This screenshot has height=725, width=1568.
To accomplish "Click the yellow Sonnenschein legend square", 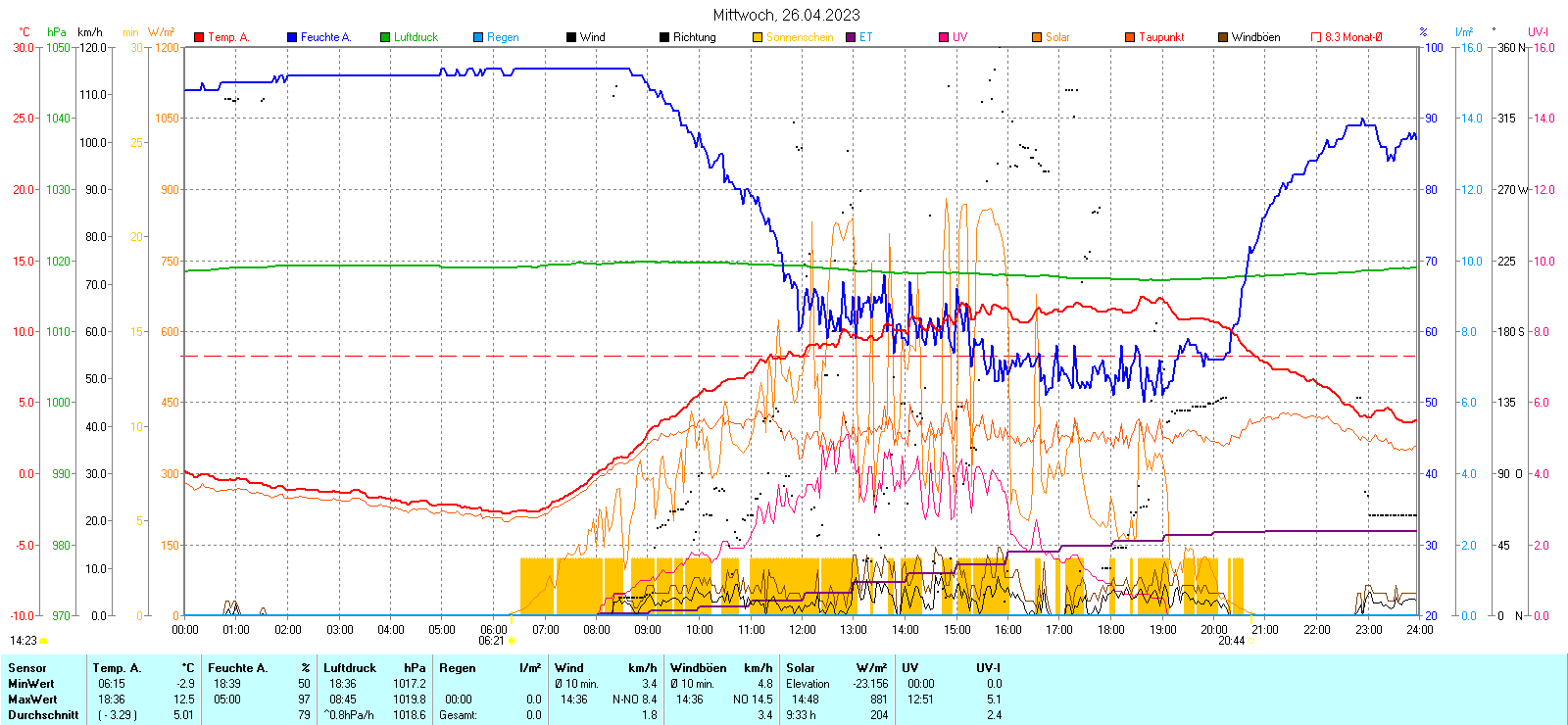I will (x=758, y=37).
